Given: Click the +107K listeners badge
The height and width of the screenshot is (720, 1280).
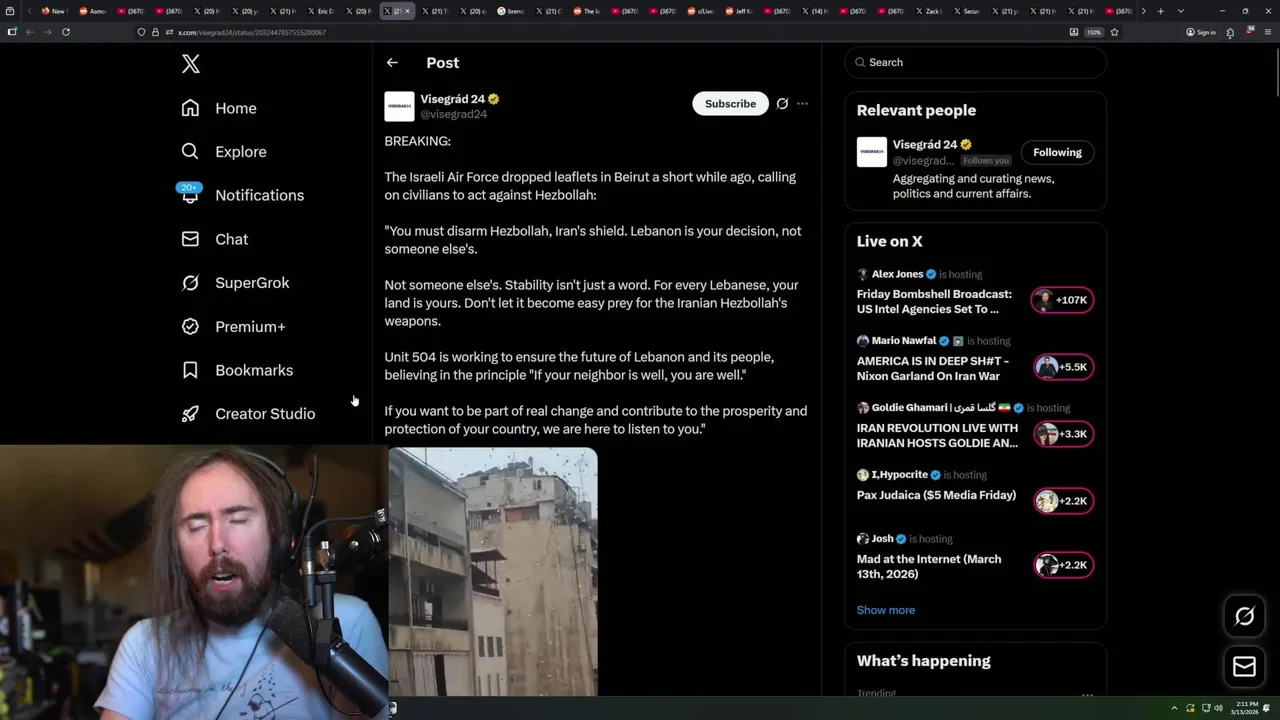Looking at the screenshot, I should [1063, 300].
